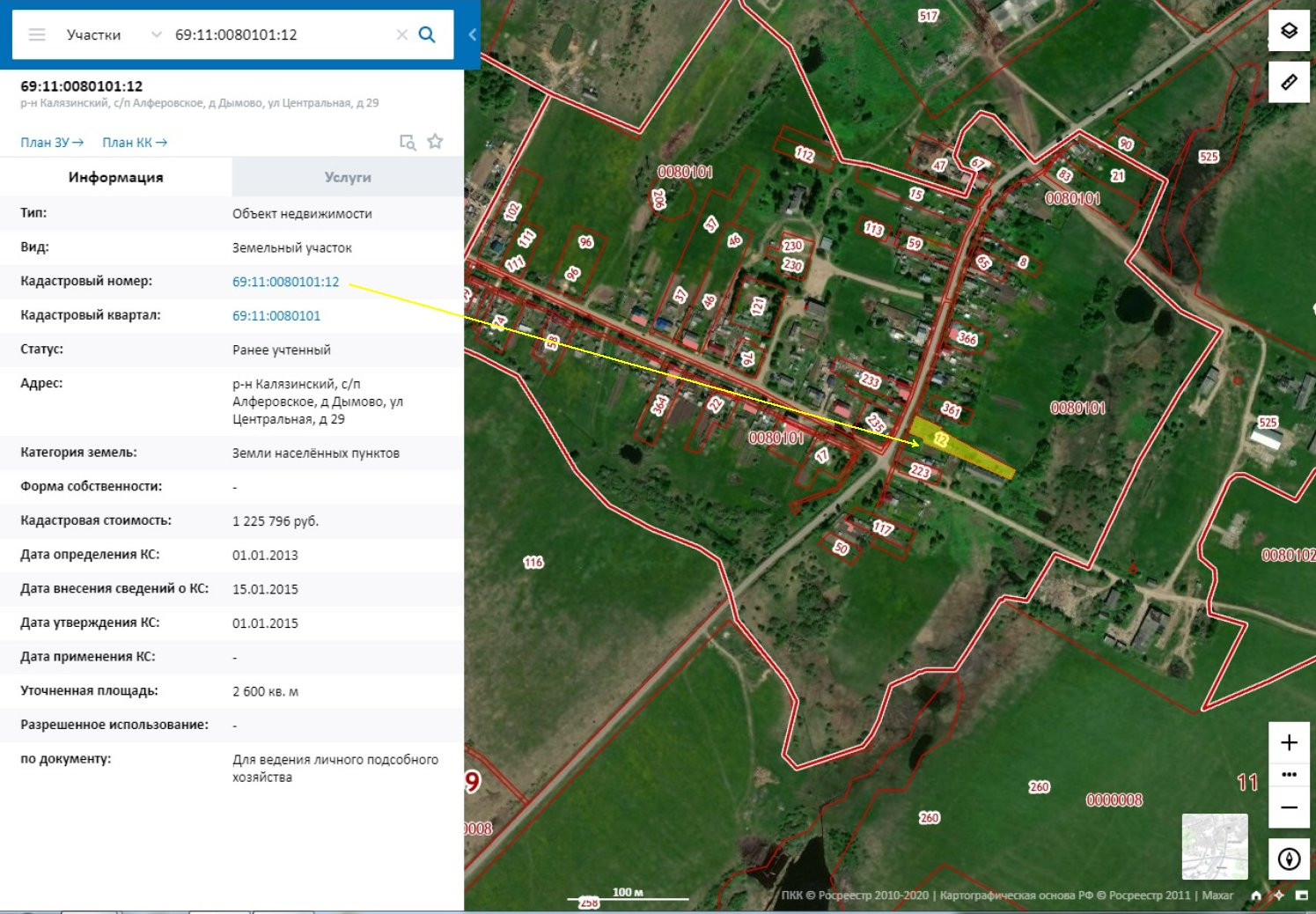Image resolution: width=1316 pixels, height=914 pixels.
Task: Open cadastral number link 69:11:0080101:12
Action: (x=285, y=282)
